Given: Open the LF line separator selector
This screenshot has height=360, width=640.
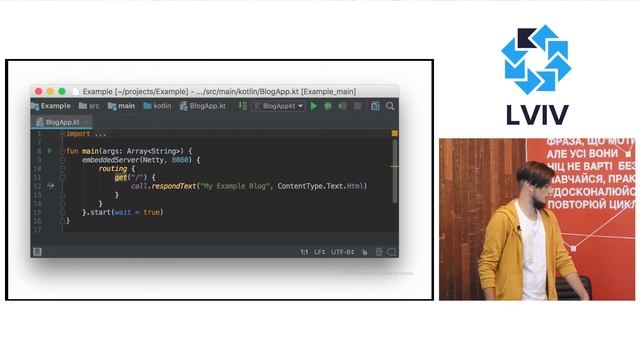Looking at the screenshot, I should click(320, 252).
